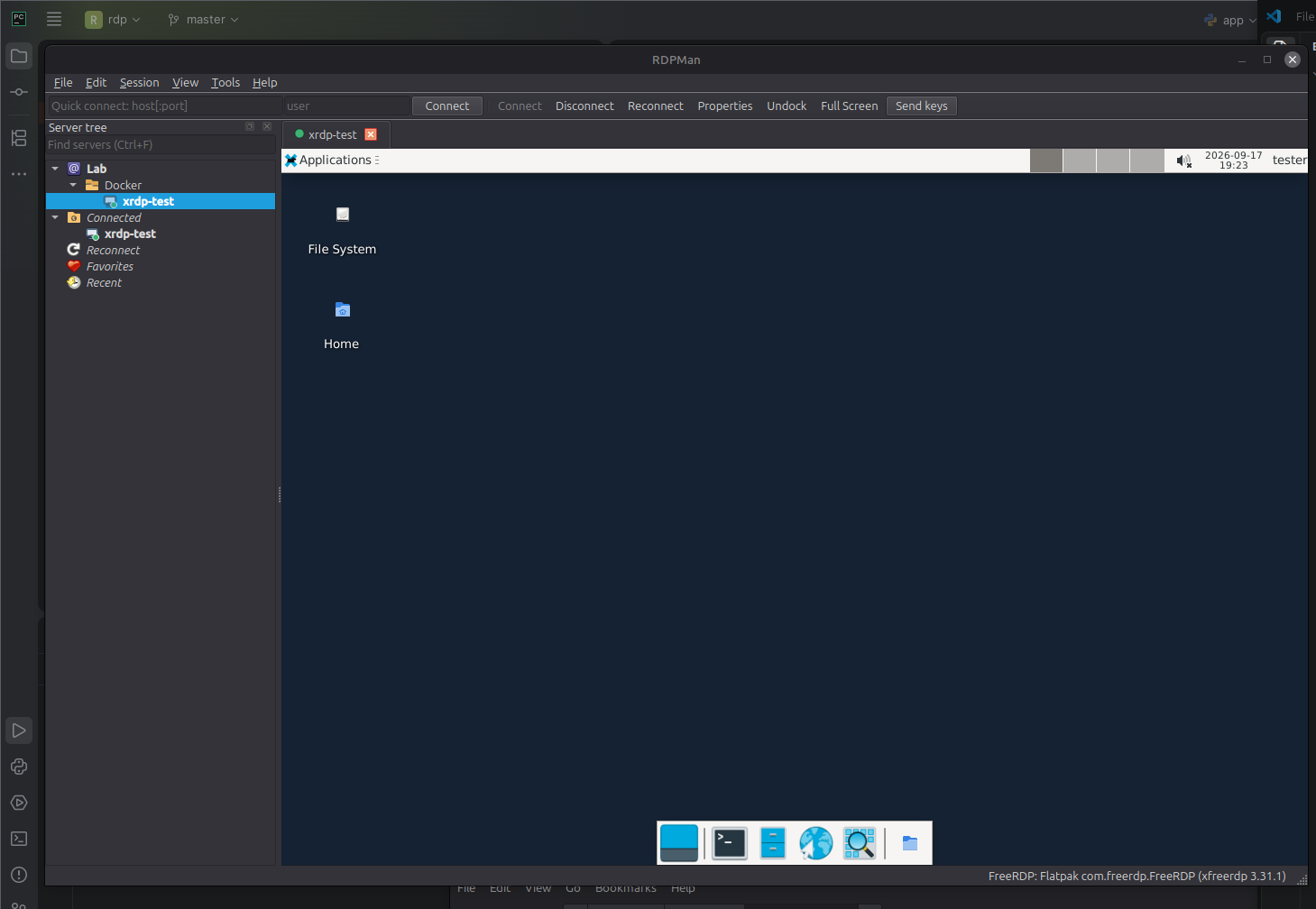Open the Services tool window icon
The image size is (1316, 909).
click(19, 803)
